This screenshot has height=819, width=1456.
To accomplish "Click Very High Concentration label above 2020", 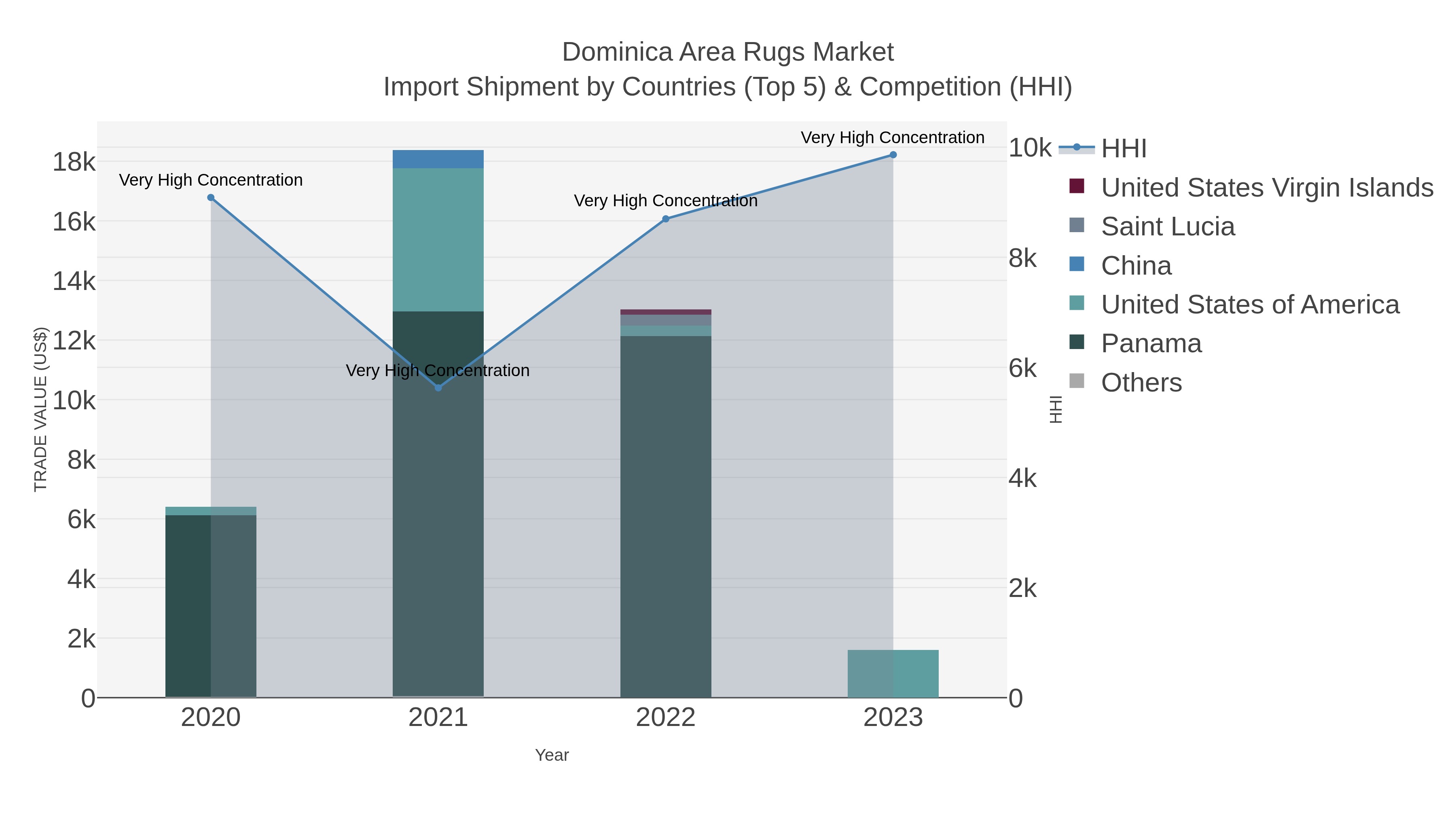I will pos(211,180).
